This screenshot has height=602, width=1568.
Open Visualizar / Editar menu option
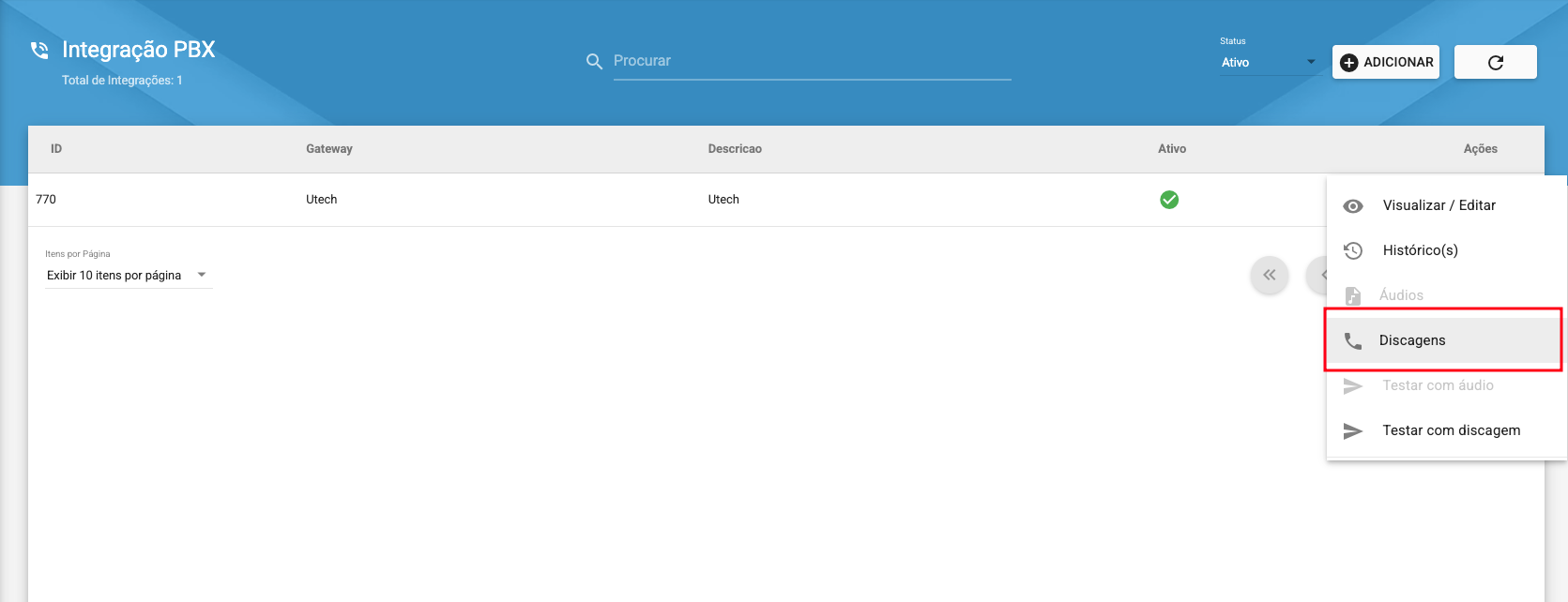click(x=1439, y=205)
